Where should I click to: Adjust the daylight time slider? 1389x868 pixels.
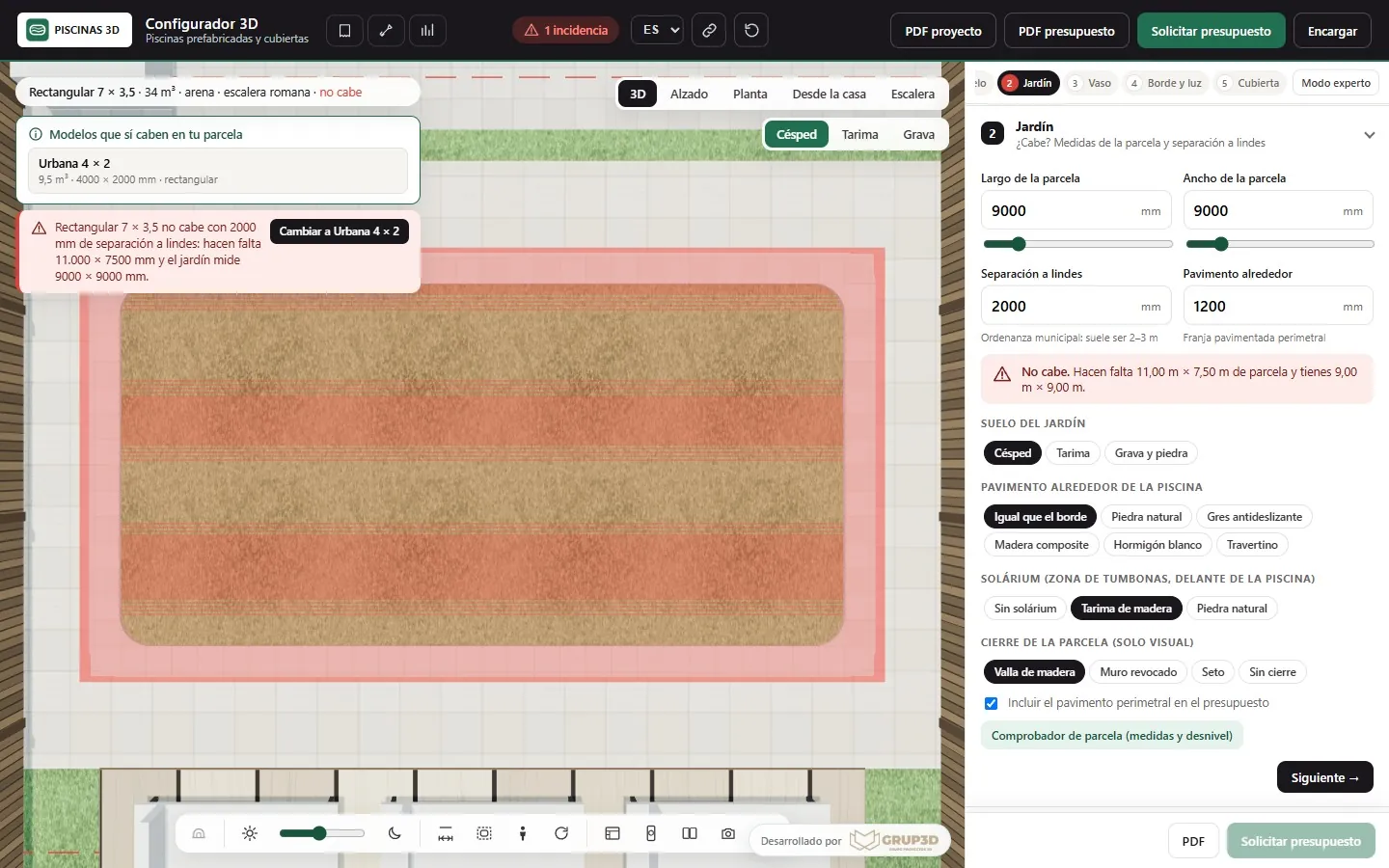[x=322, y=833]
